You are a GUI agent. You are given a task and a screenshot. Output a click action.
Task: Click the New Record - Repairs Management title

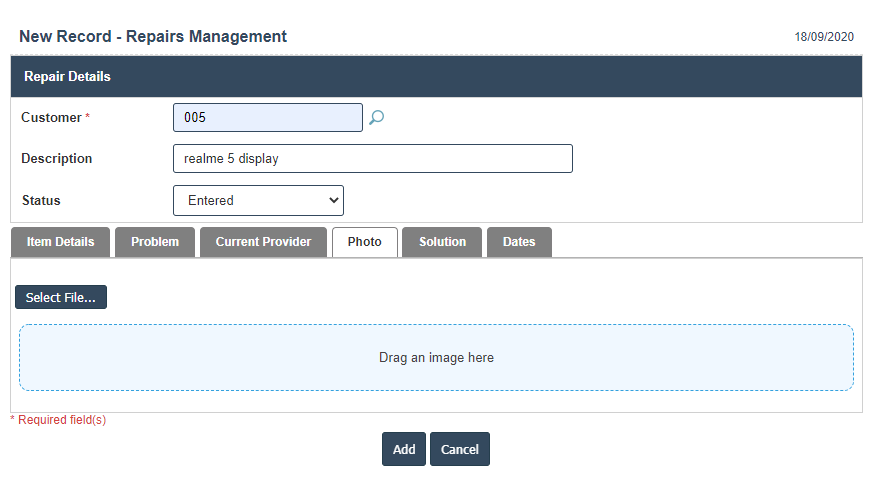coord(153,37)
